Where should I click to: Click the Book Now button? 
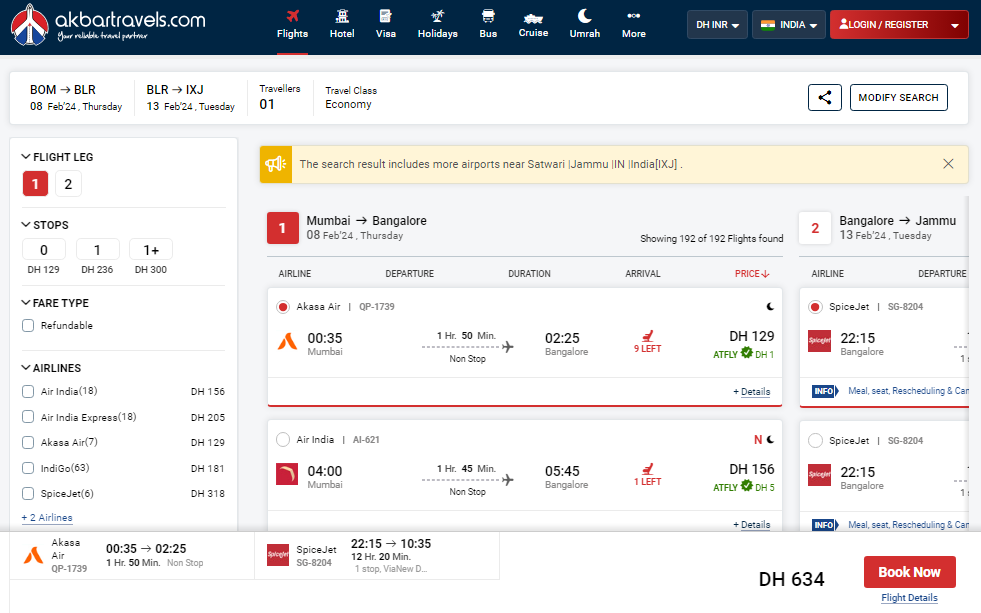(910, 572)
